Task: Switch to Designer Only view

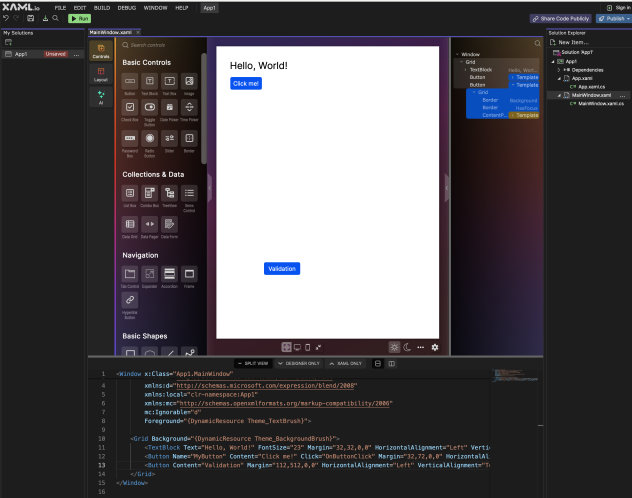Action: (x=298, y=363)
